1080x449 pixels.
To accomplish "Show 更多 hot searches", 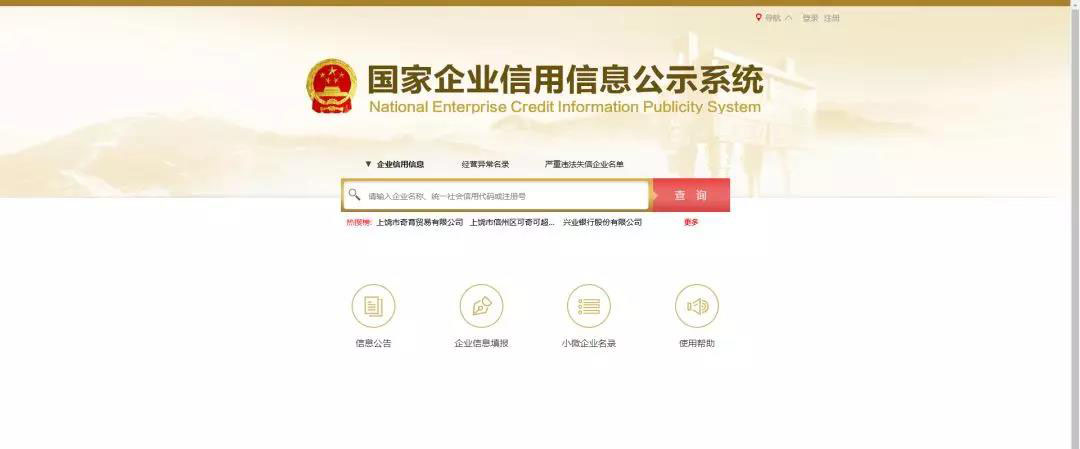I will pyautogui.click(x=691, y=222).
